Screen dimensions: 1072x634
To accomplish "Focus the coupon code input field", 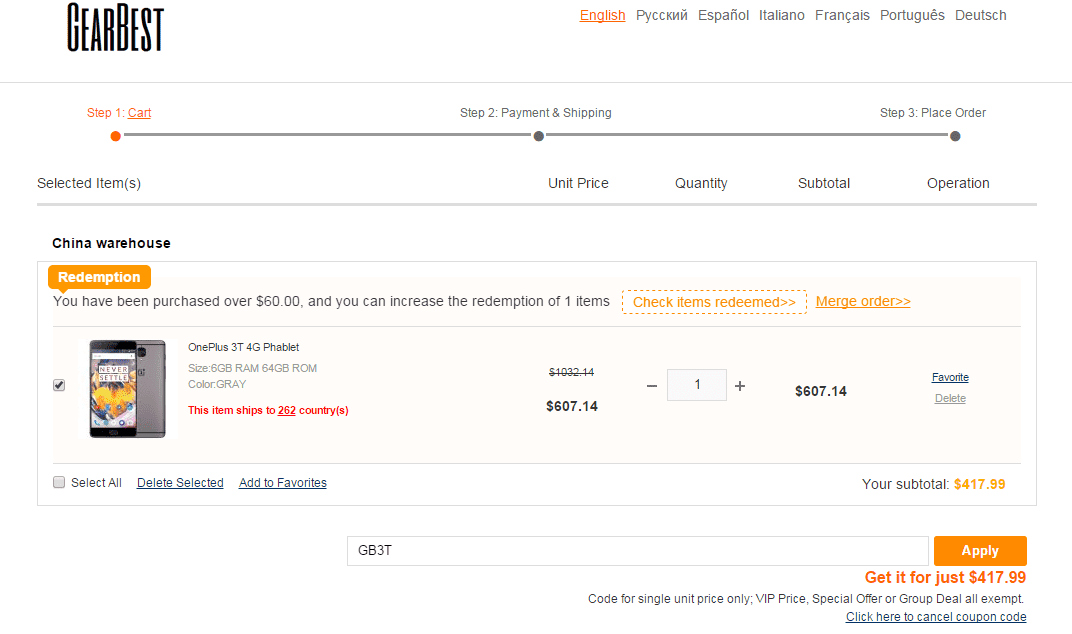I will pyautogui.click(x=637, y=551).
